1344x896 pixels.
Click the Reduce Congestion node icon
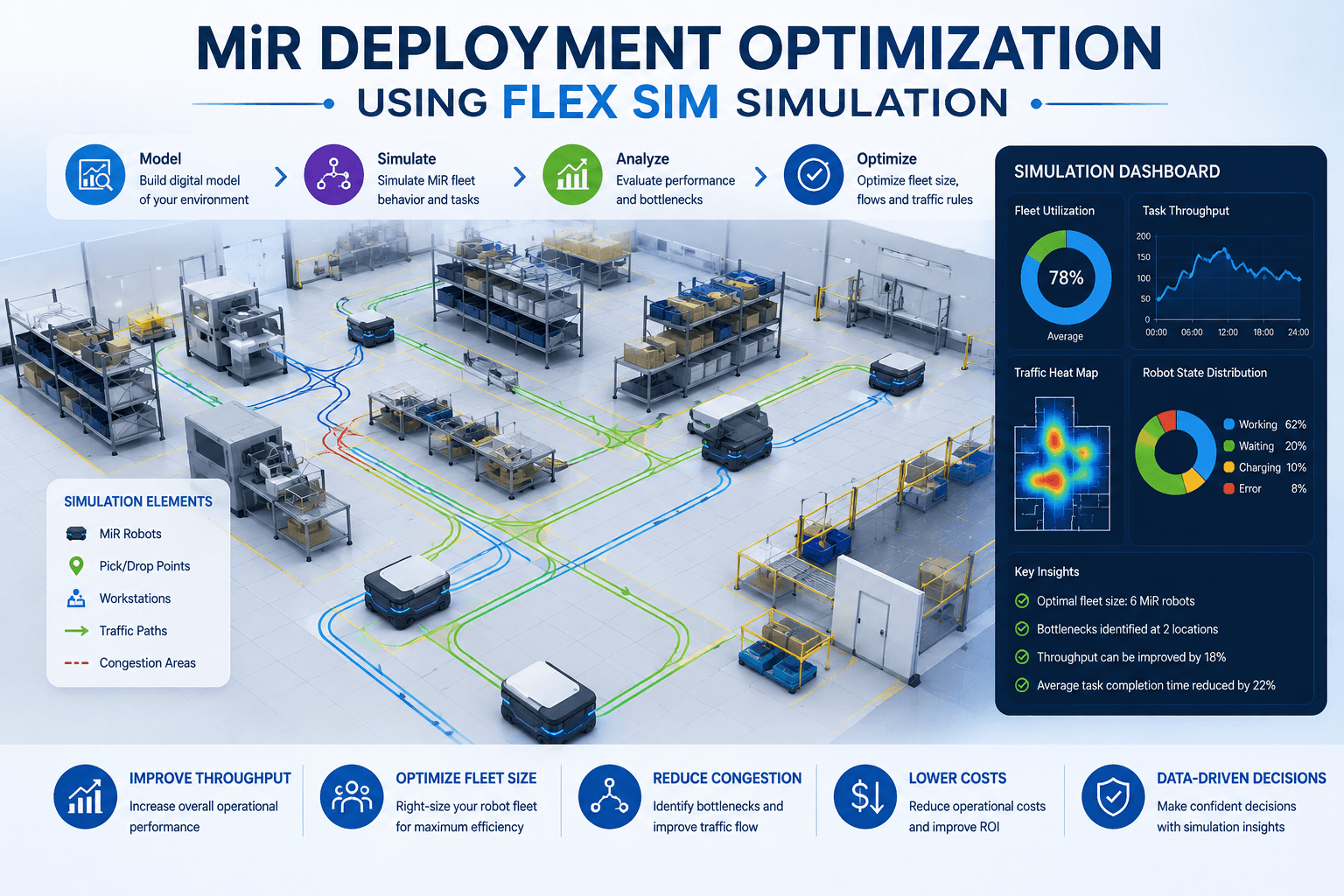point(610,797)
